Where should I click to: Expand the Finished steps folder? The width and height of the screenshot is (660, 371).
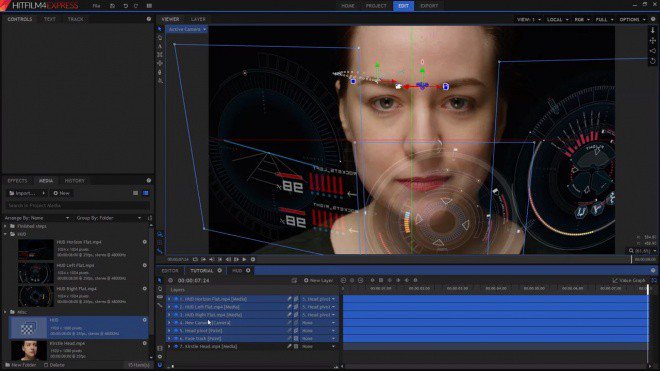pos(5,226)
